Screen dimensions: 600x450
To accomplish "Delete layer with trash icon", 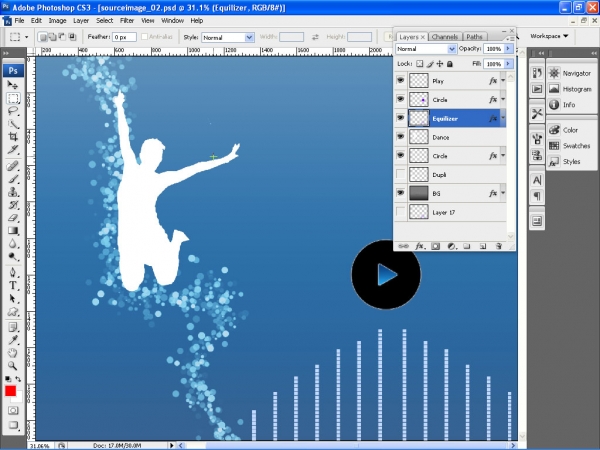I will click(x=498, y=246).
